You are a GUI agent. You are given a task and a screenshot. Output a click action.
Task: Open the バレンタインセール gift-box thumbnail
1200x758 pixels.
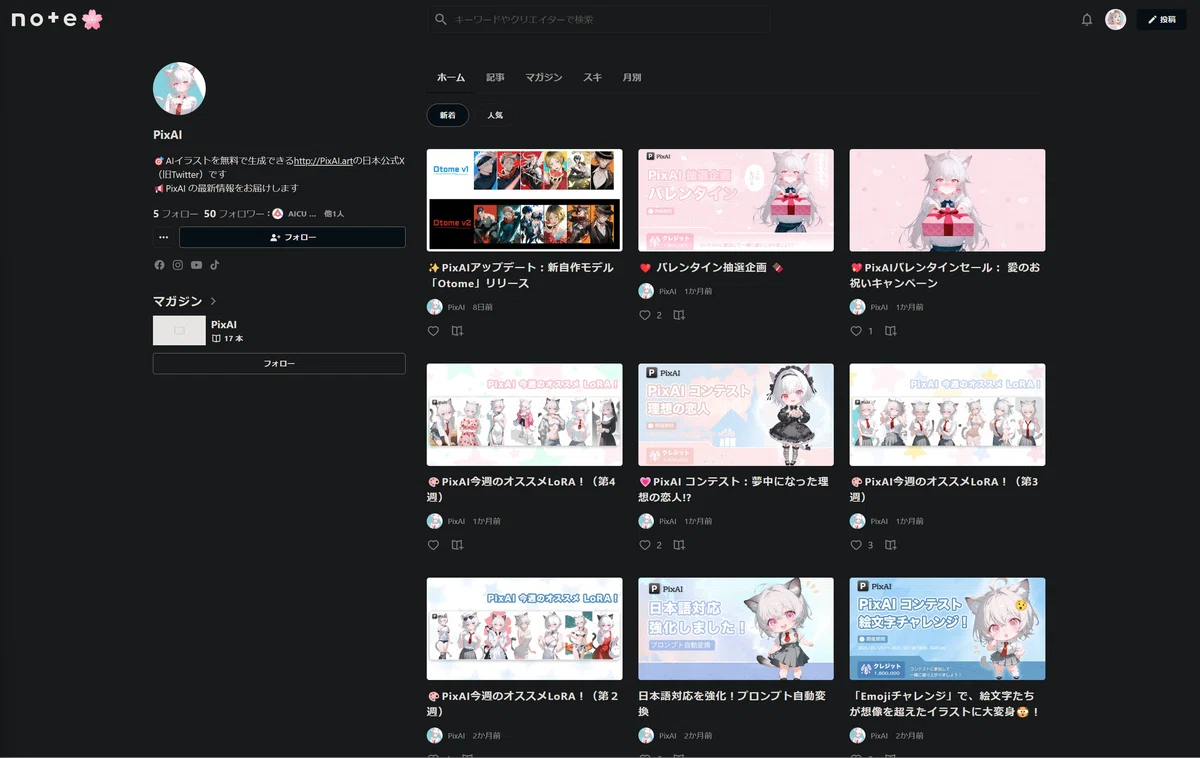coord(947,200)
